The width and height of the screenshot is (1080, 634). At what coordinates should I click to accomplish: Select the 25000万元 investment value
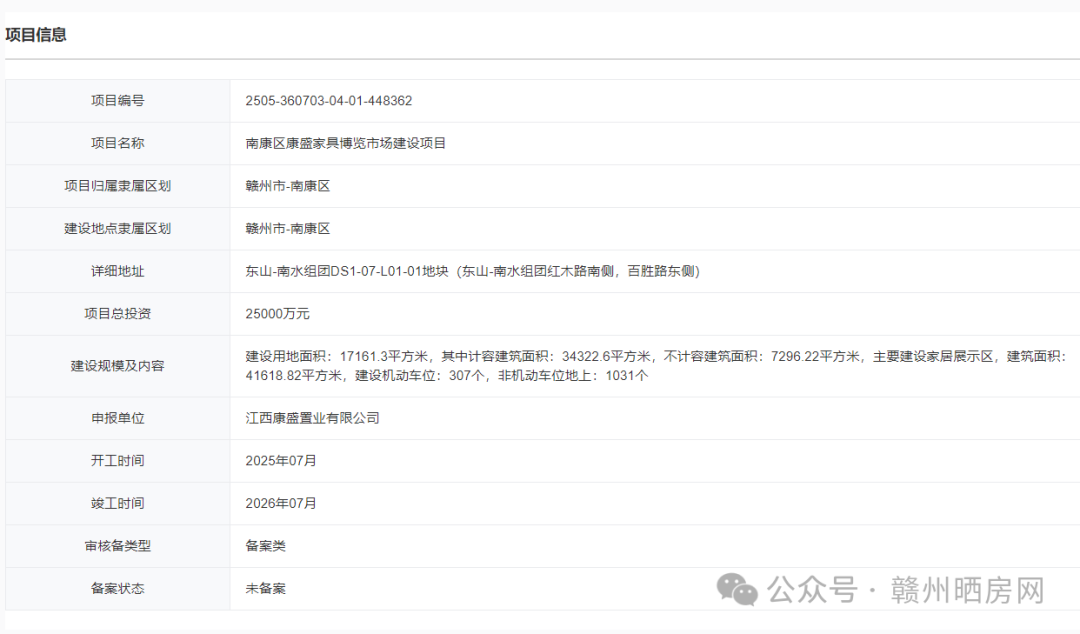(278, 314)
